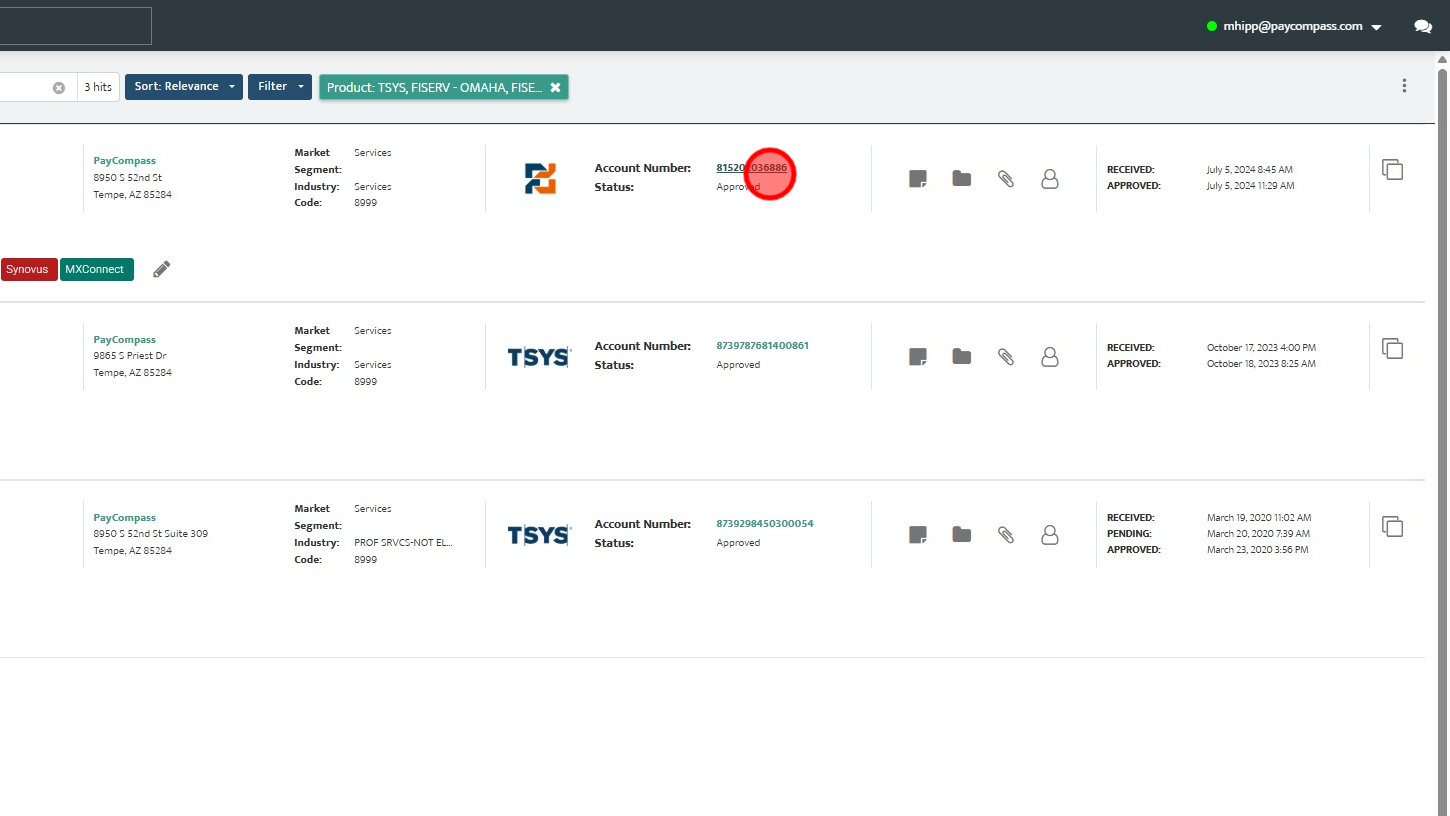Open user profile icon for account 8739298450300054
The width and height of the screenshot is (1450, 816).
pyautogui.click(x=1050, y=535)
